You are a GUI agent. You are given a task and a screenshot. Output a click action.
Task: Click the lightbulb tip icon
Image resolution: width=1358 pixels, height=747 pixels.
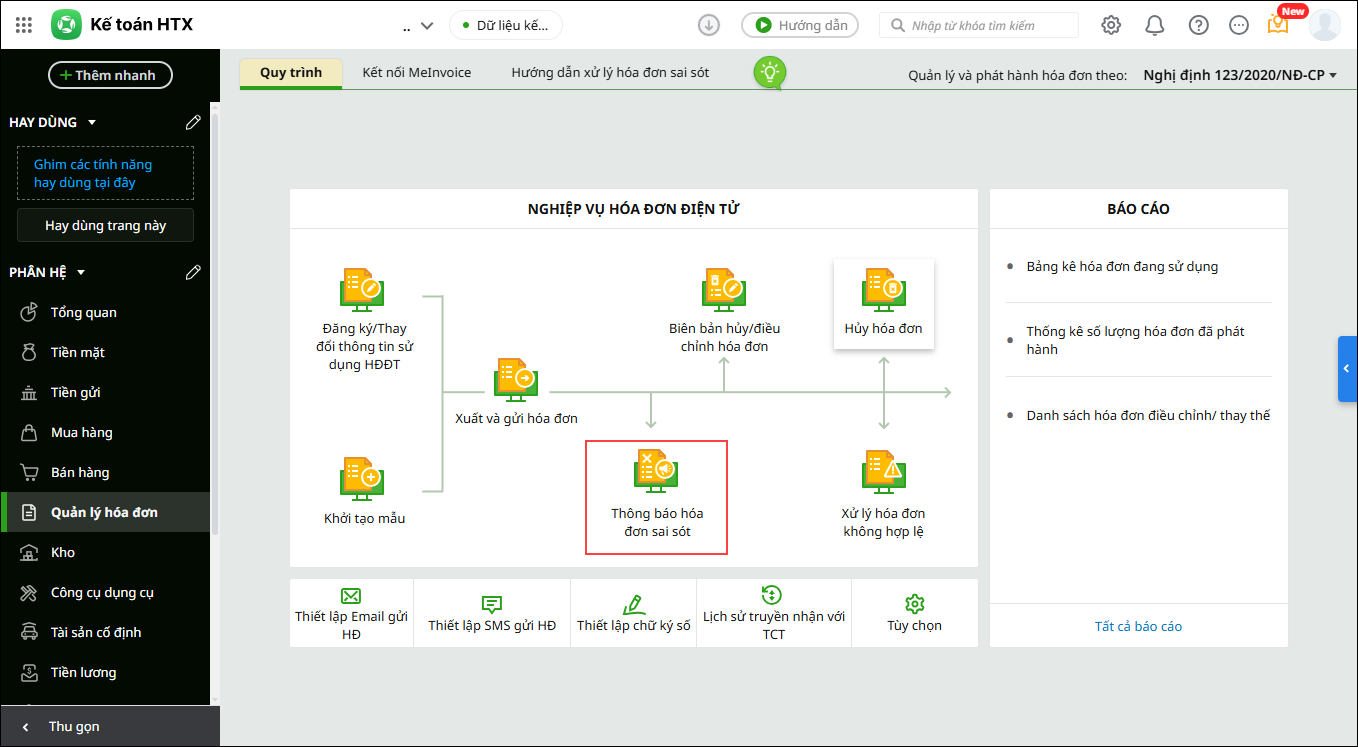(x=769, y=72)
